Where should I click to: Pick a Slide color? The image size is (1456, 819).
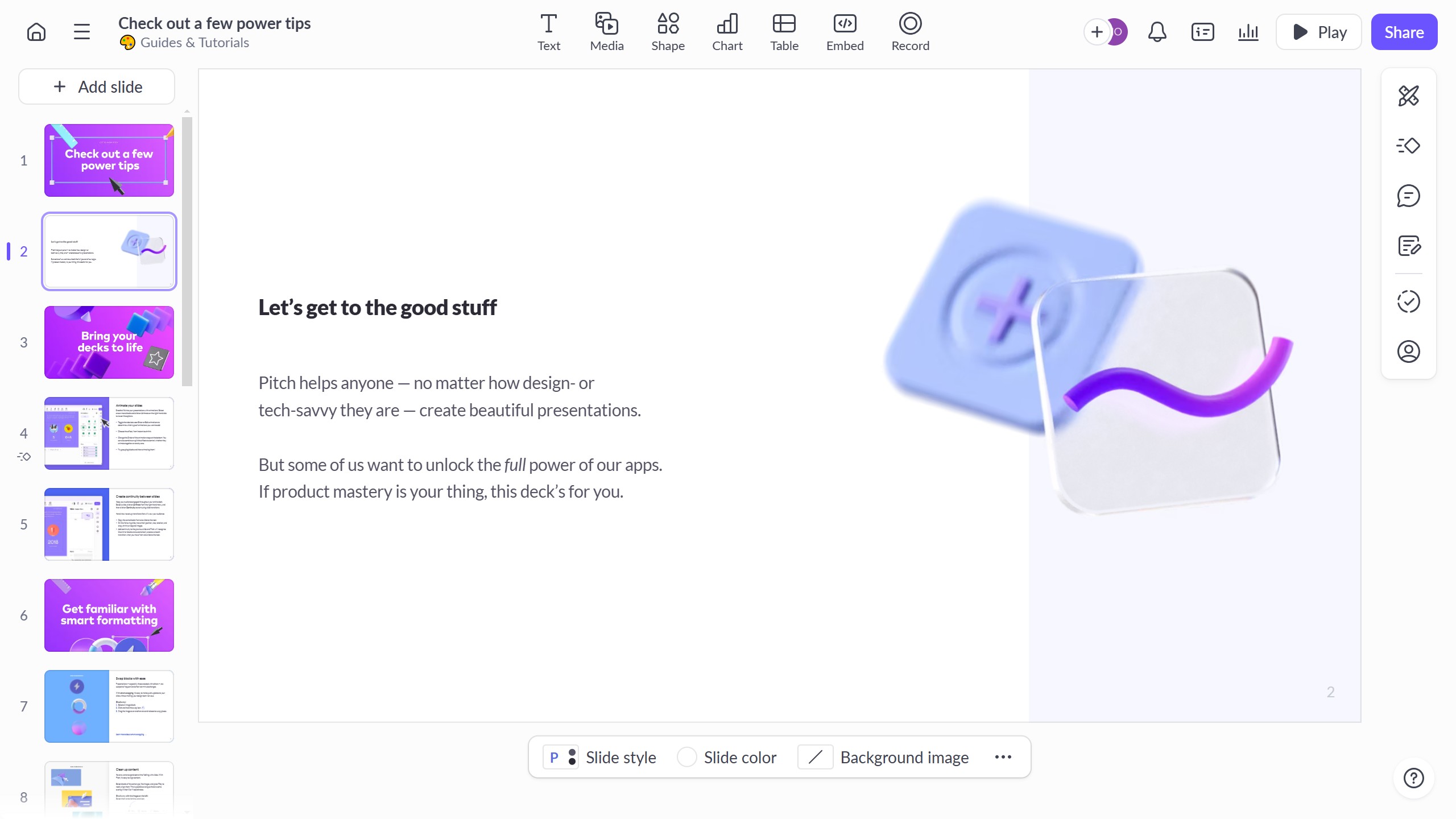726,758
